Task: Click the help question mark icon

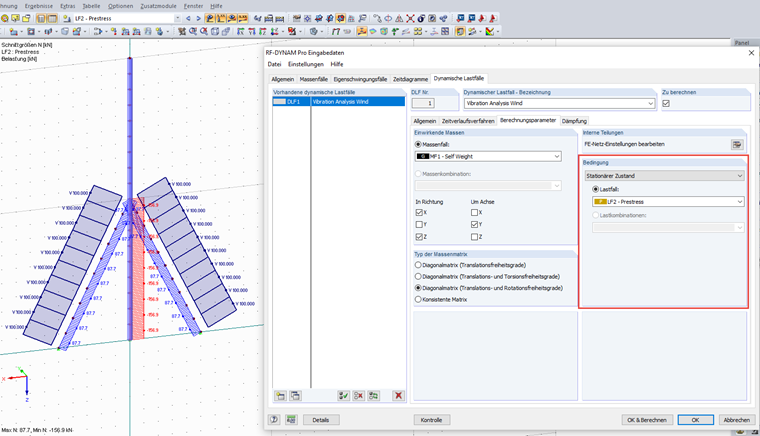Action: click(274, 420)
